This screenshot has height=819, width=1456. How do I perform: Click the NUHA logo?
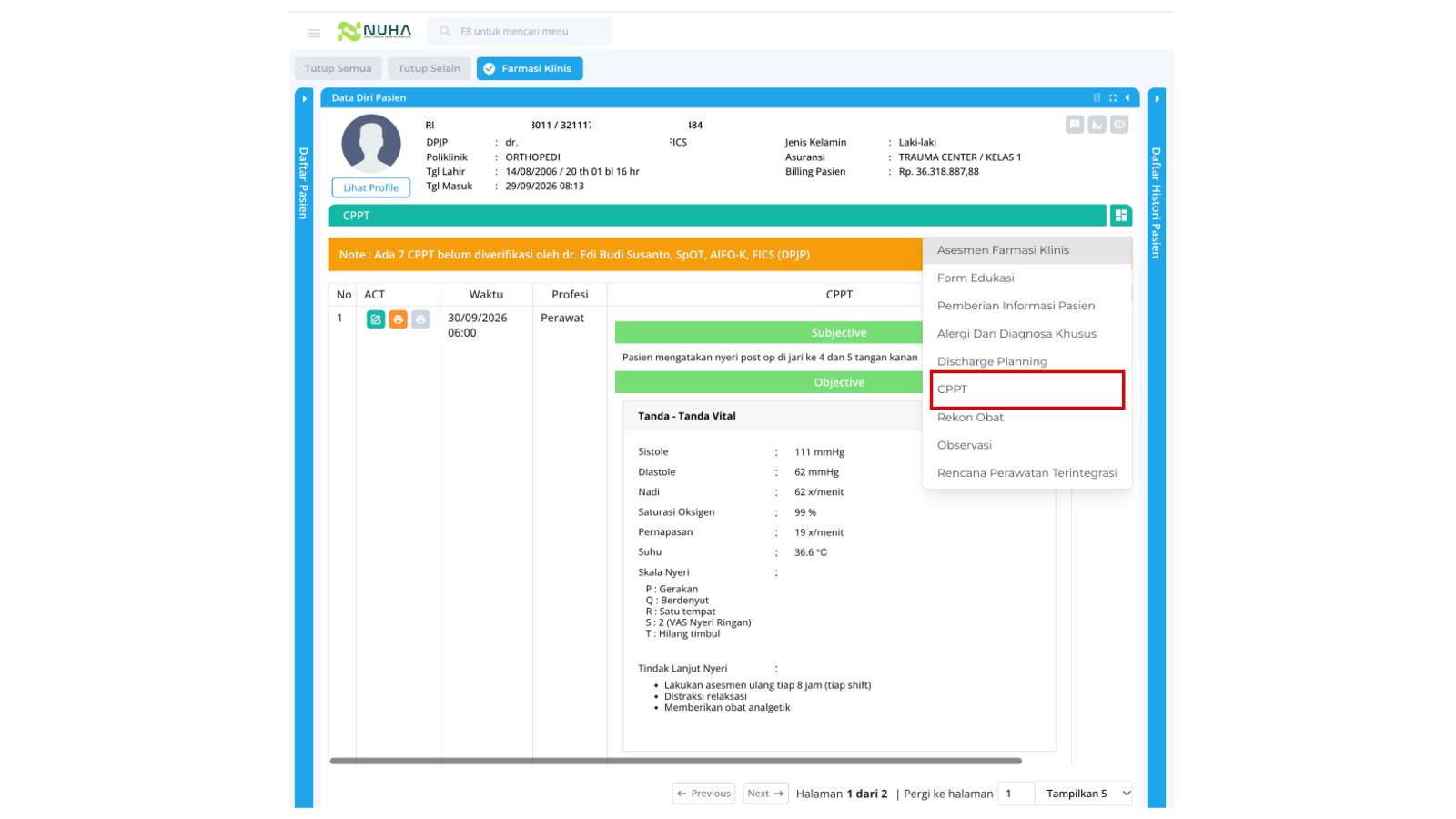click(374, 31)
